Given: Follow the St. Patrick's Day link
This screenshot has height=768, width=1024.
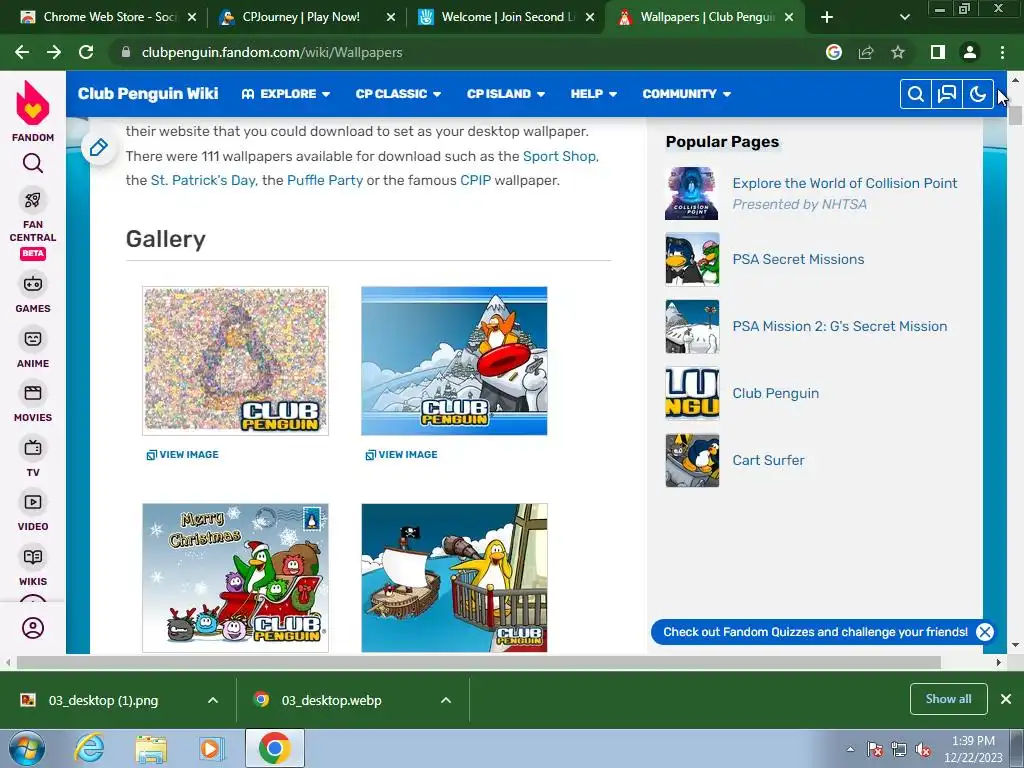Looking at the screenshot, I should click(202, 180).
